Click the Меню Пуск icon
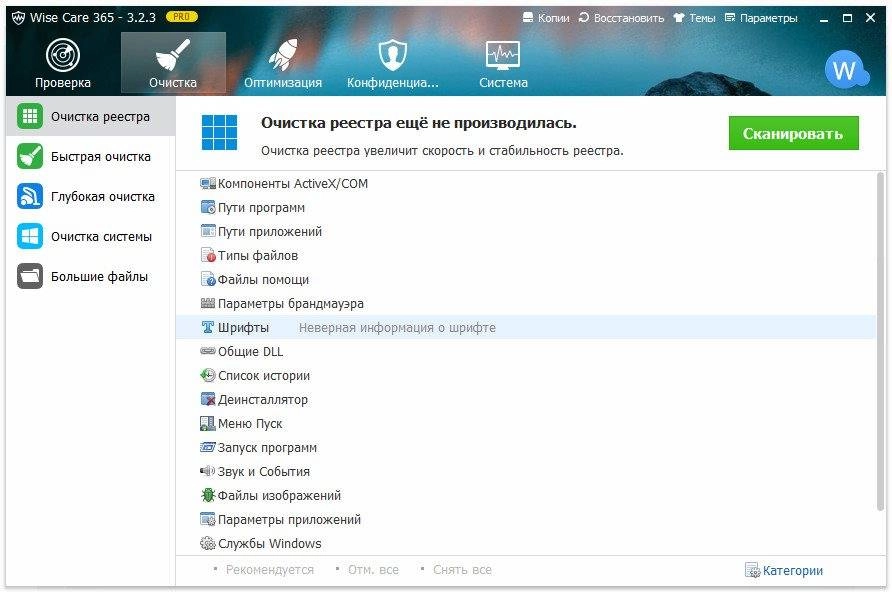The image size is (892, 592). (x=208, y=423)
